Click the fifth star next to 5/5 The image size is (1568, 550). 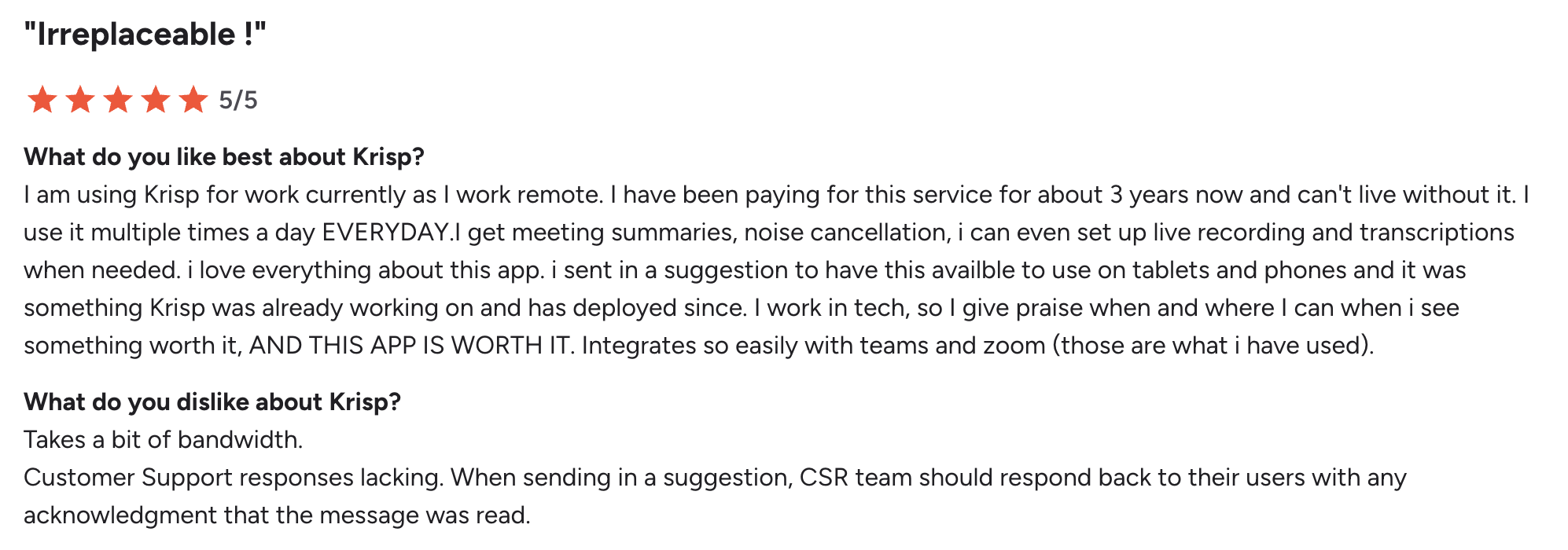pos(193,101)
